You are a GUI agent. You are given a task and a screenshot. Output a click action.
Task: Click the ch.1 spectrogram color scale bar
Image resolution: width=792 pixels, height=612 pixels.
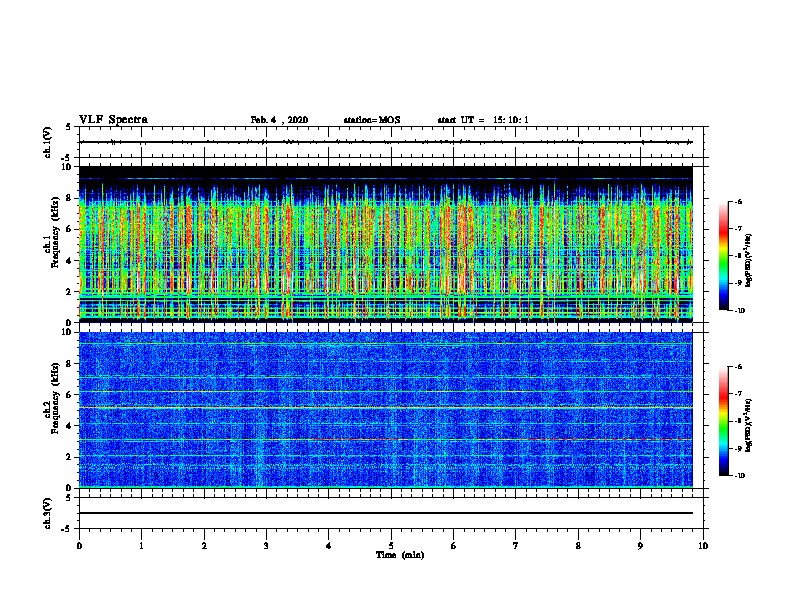click(x=724, y=256)
